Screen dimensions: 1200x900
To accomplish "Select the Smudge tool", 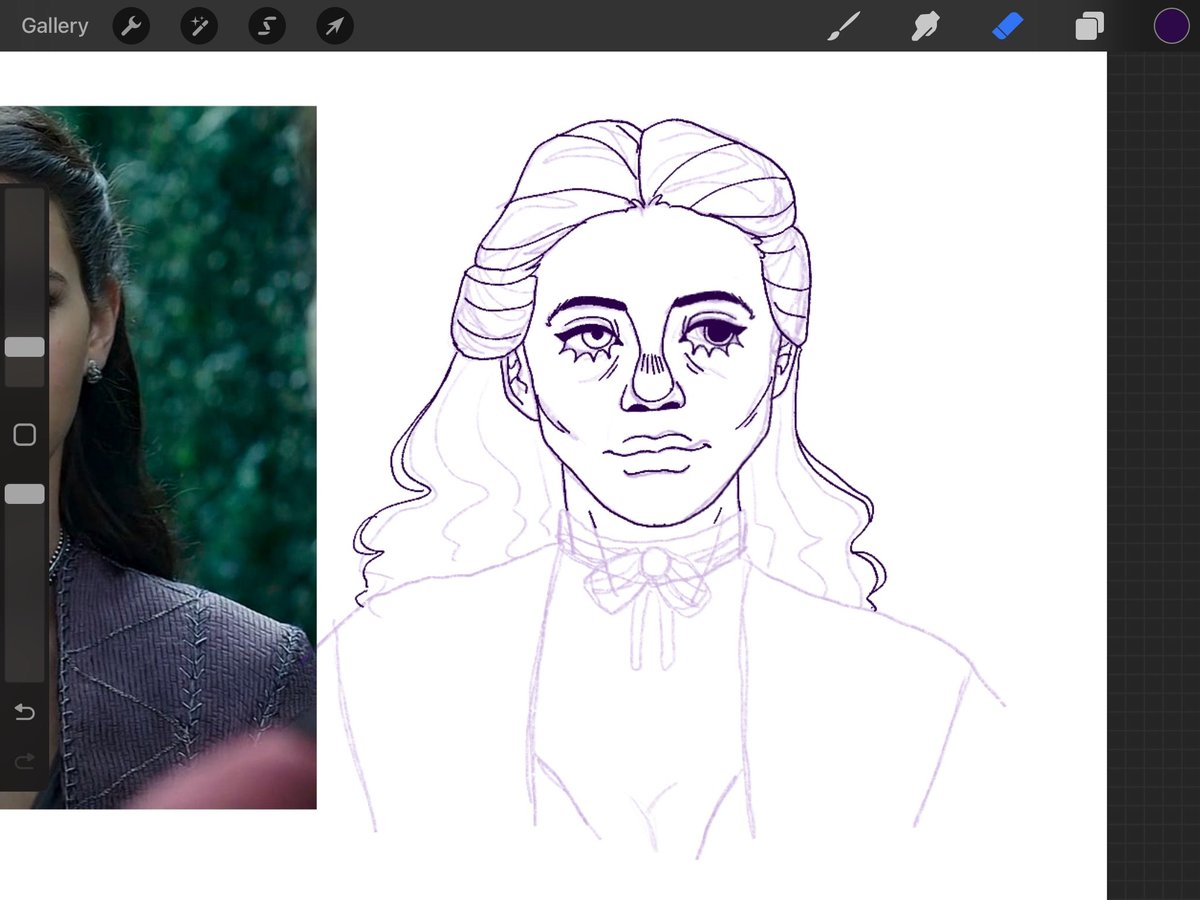I will (925, 26).
